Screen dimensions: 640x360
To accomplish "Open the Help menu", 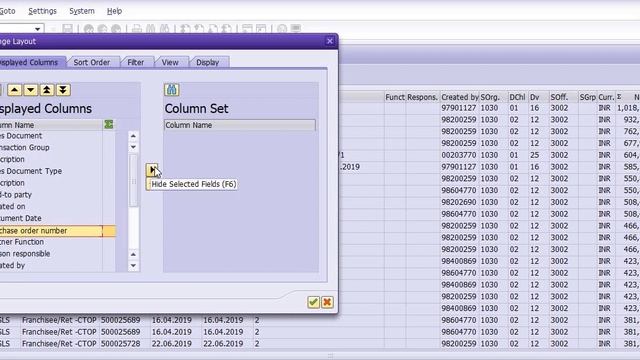I will [114, 11].
